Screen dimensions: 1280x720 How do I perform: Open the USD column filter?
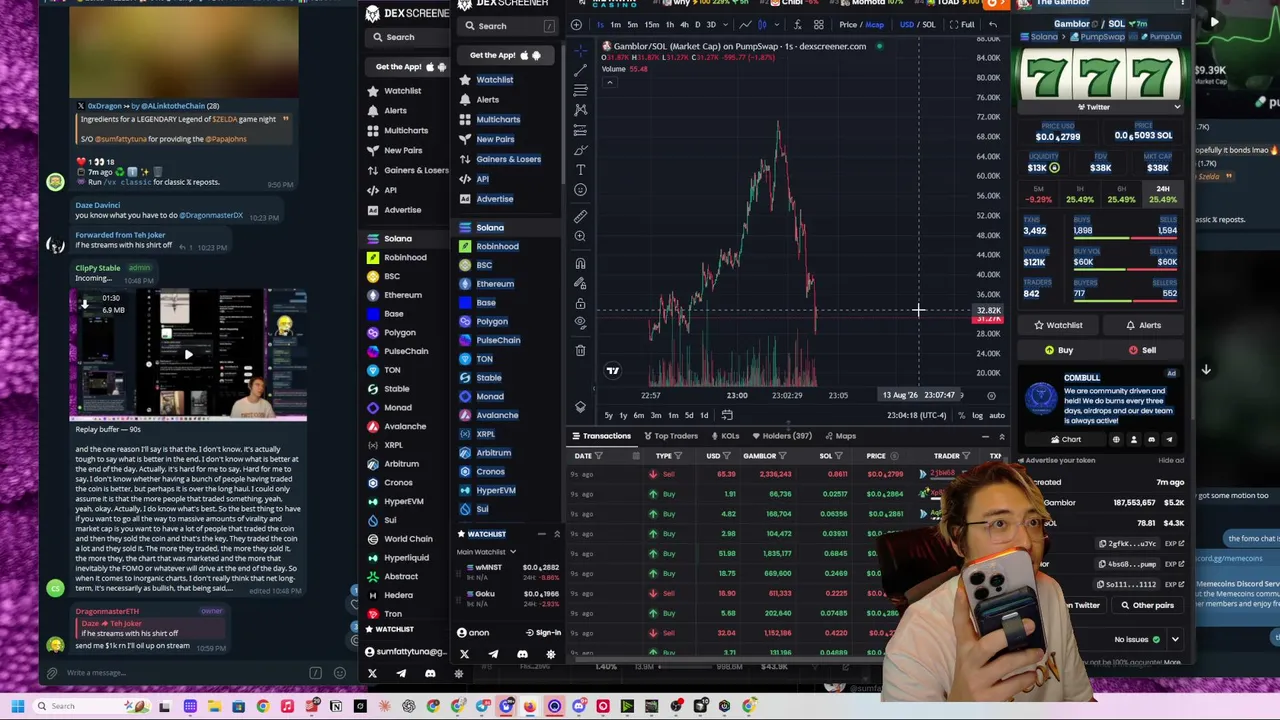(x=728, y=456)
